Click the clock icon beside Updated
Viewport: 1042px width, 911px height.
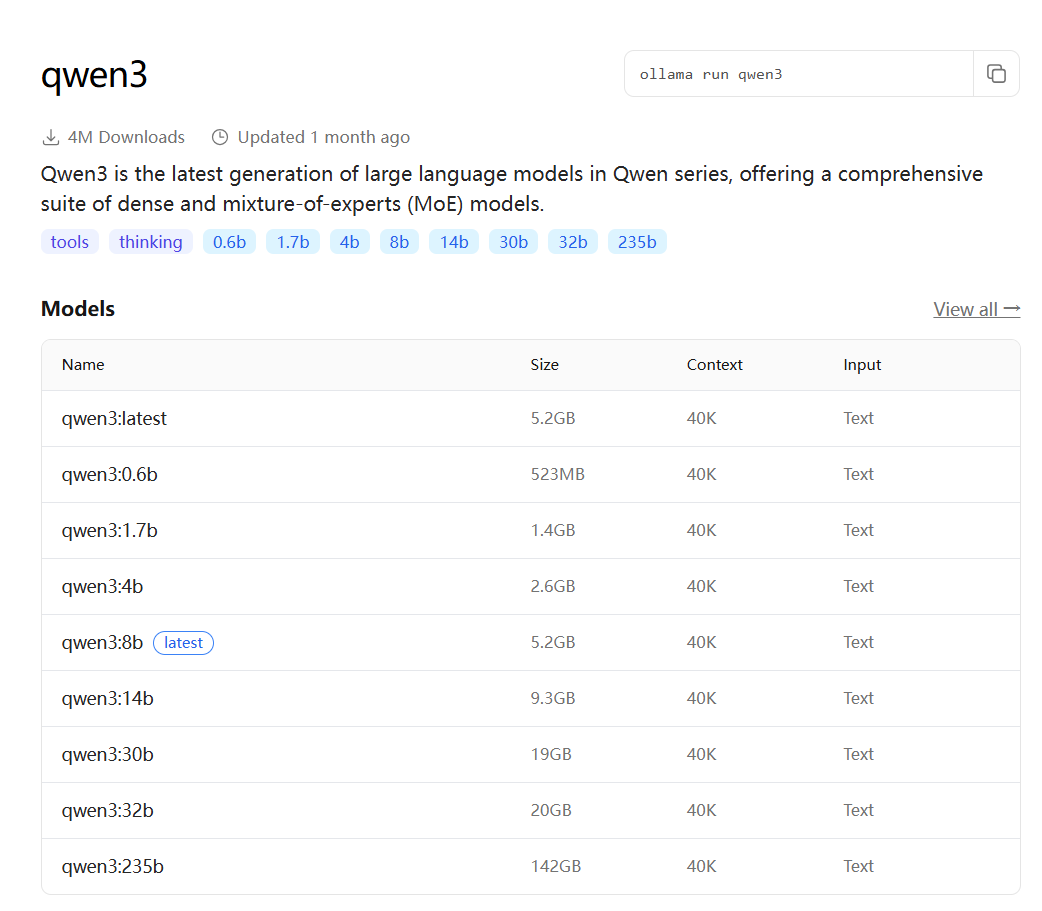click(220, 138)
